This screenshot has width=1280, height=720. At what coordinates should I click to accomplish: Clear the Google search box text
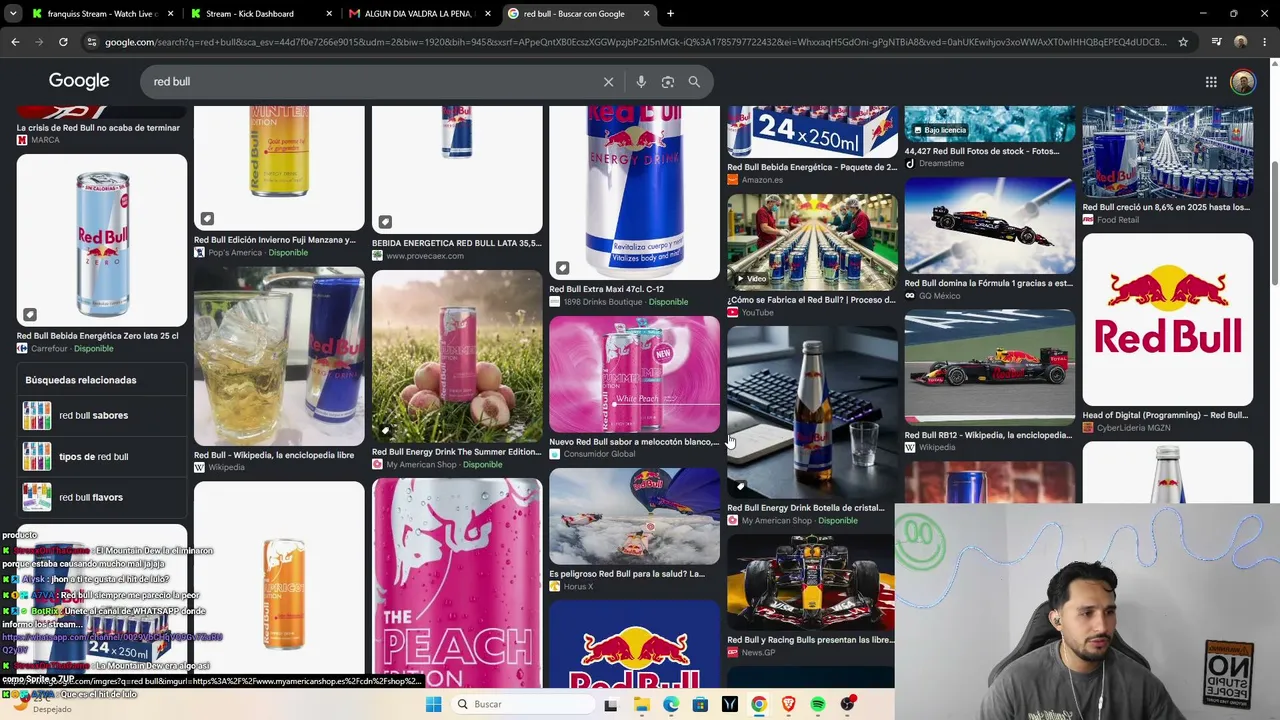coord(608,82)
